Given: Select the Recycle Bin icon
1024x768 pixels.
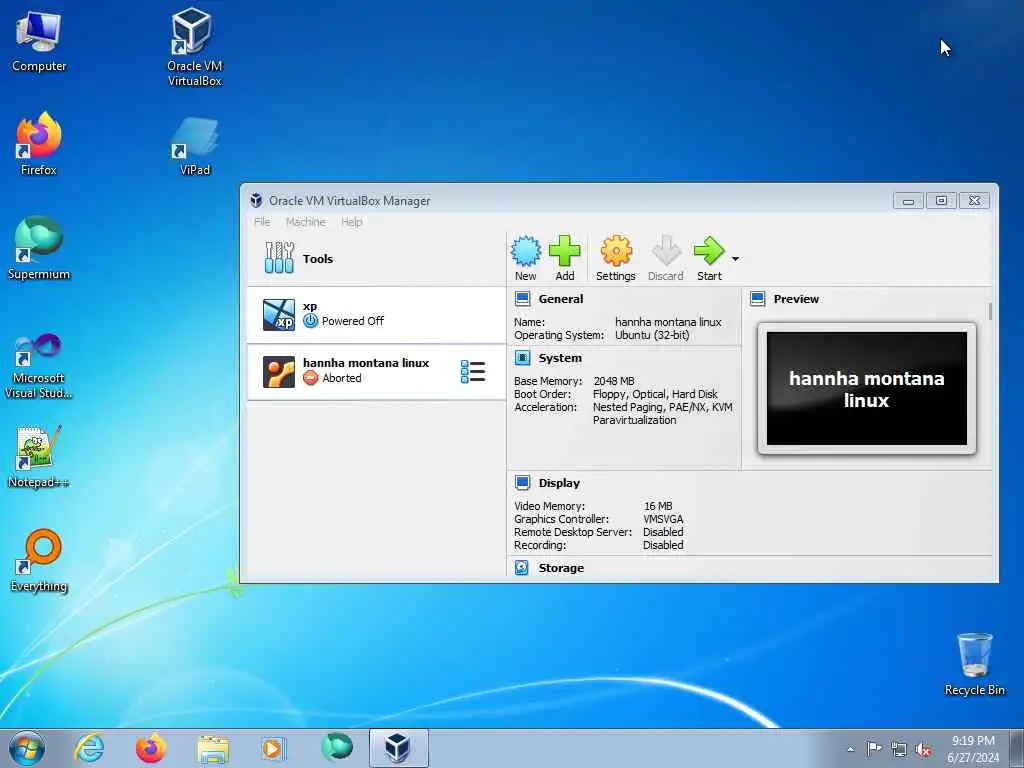Looking at the screenshot, I should point(974,664).
